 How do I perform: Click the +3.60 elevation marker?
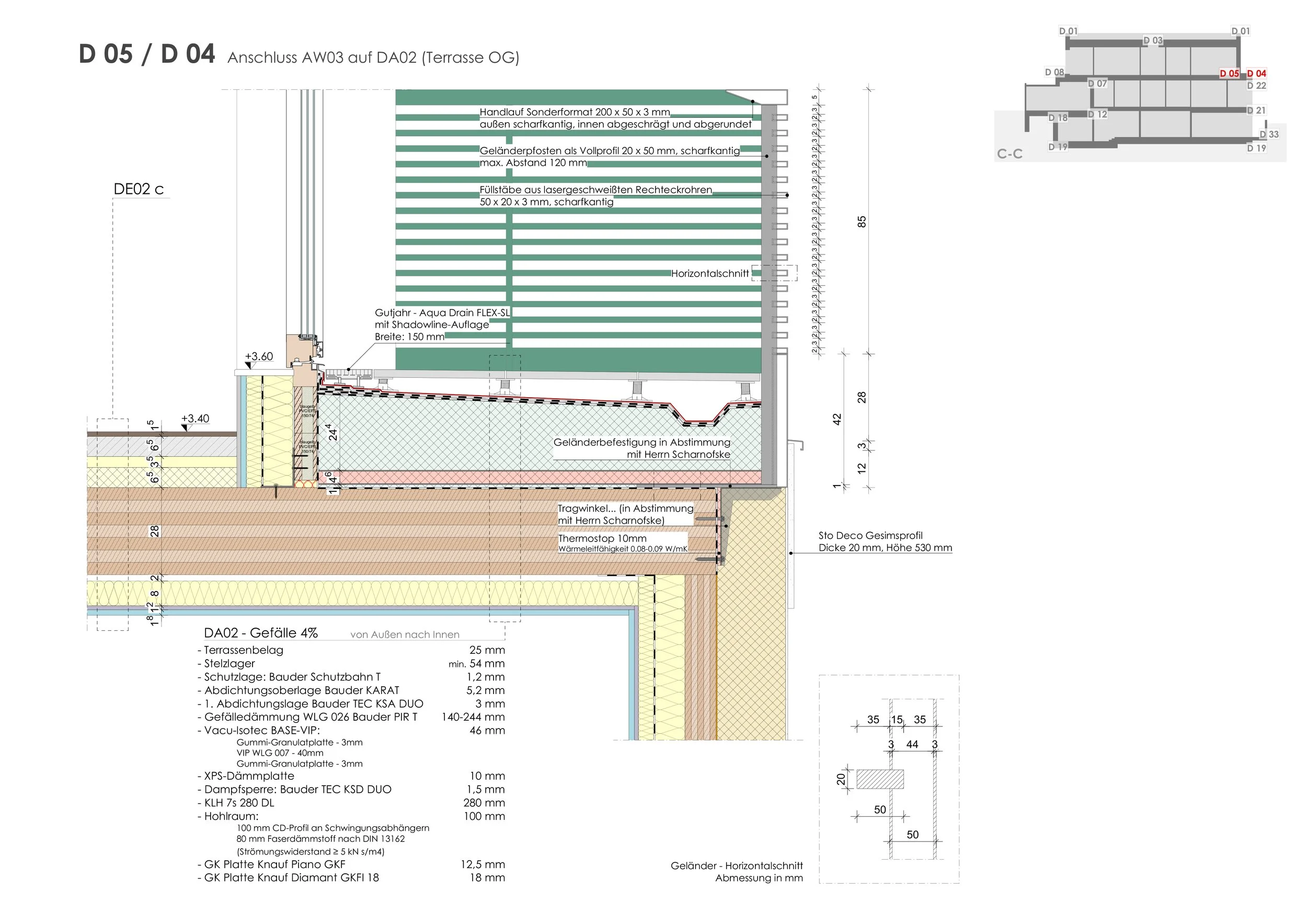click(259, 357)
